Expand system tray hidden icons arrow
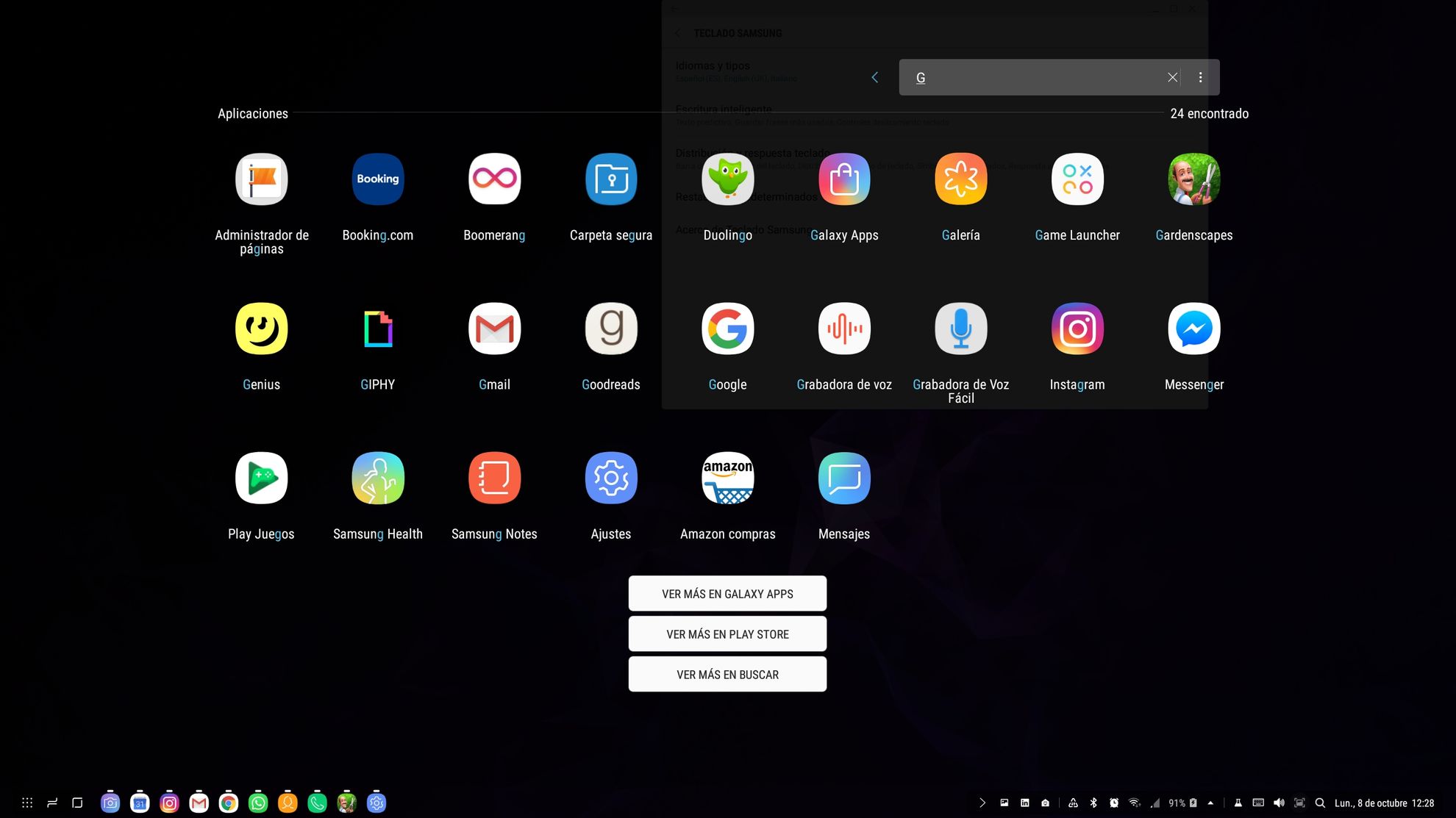The image size is (1456, 818). 1210,803
